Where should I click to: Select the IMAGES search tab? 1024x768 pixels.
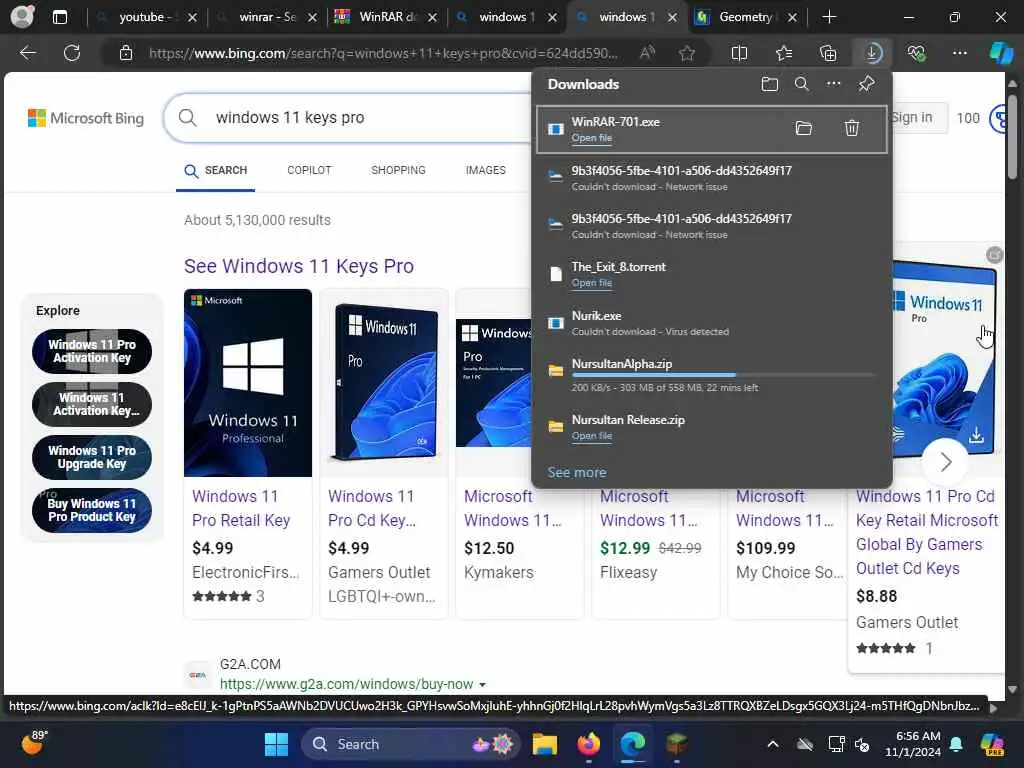point(485,170)
